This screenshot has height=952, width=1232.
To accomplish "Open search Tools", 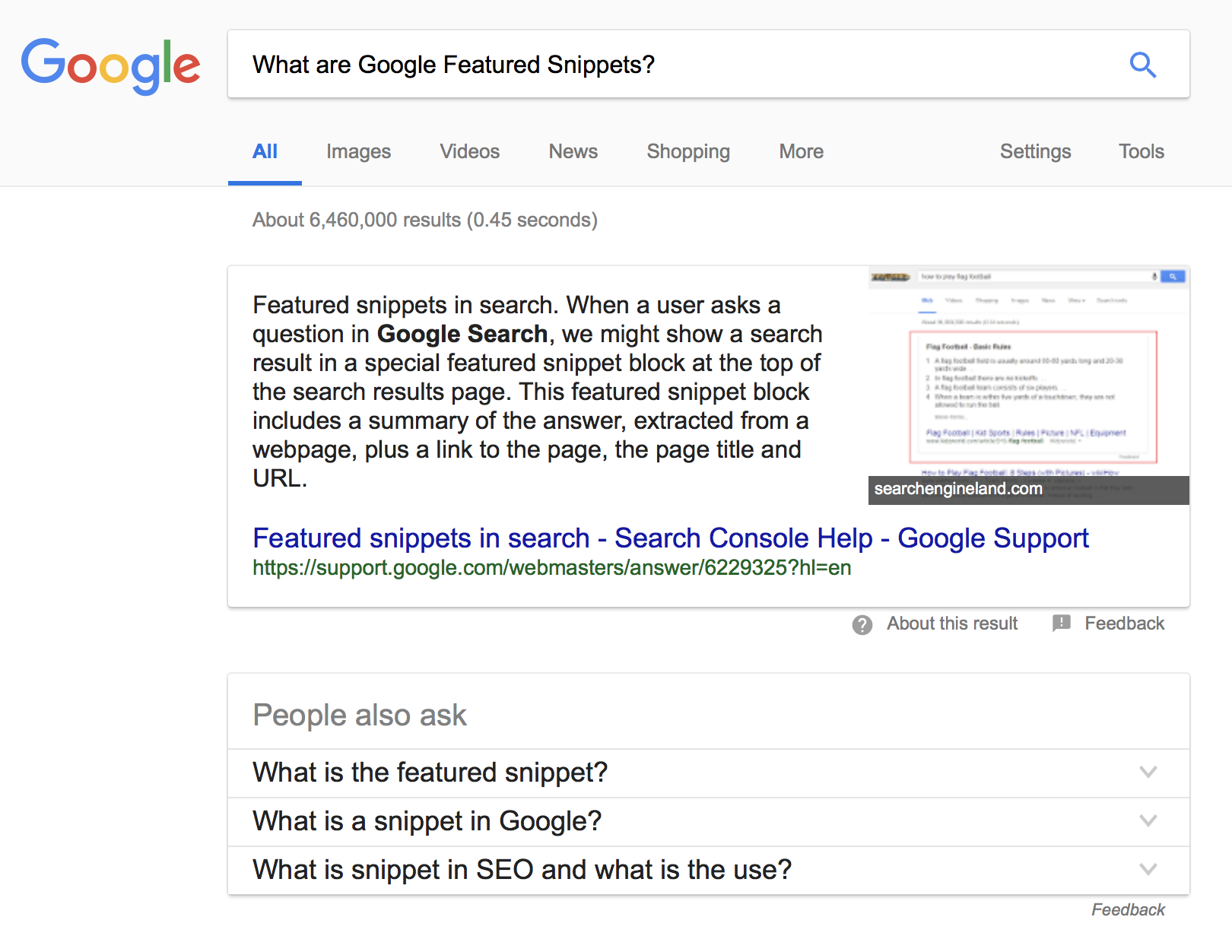I will pyautogui.click(x=1141, y=151).
